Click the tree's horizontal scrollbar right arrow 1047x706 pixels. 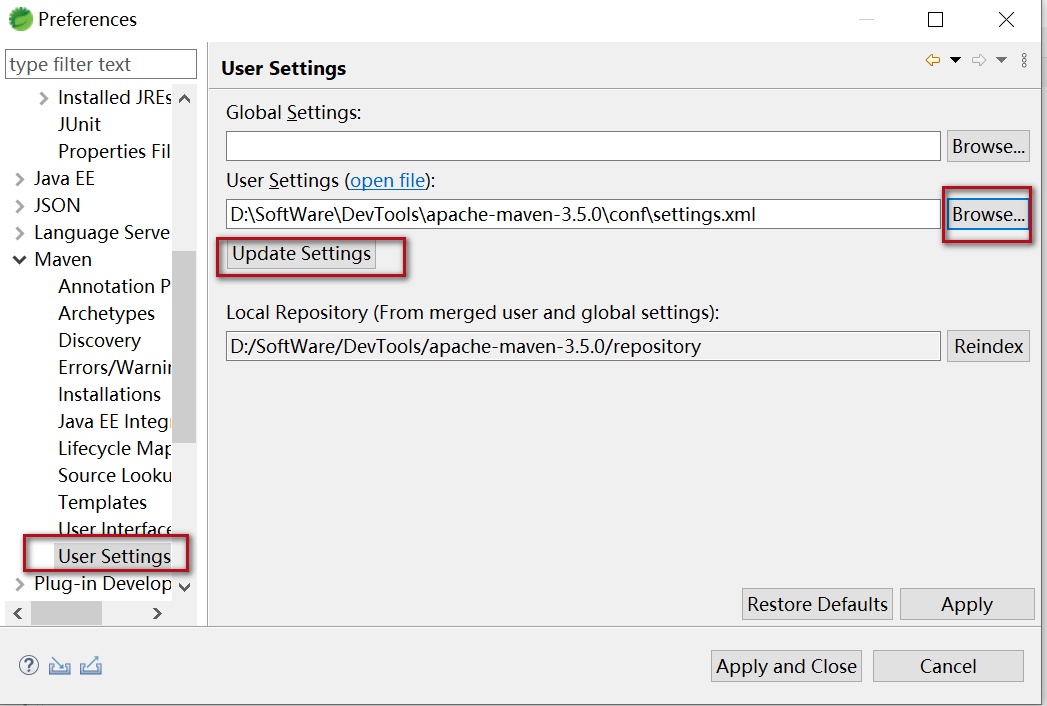[x=157, y=613]
